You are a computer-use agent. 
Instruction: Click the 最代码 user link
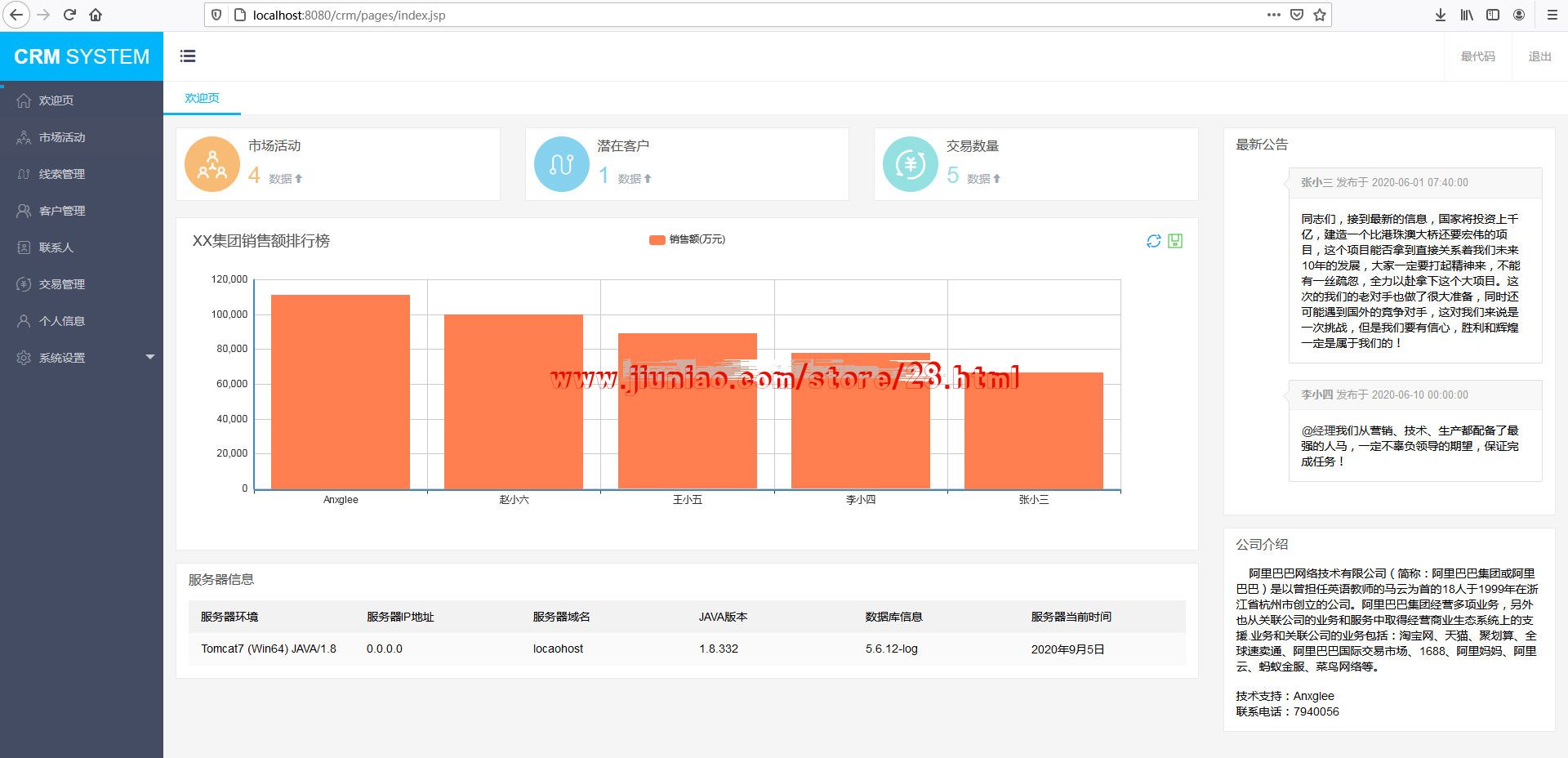tap(1477, 56)
